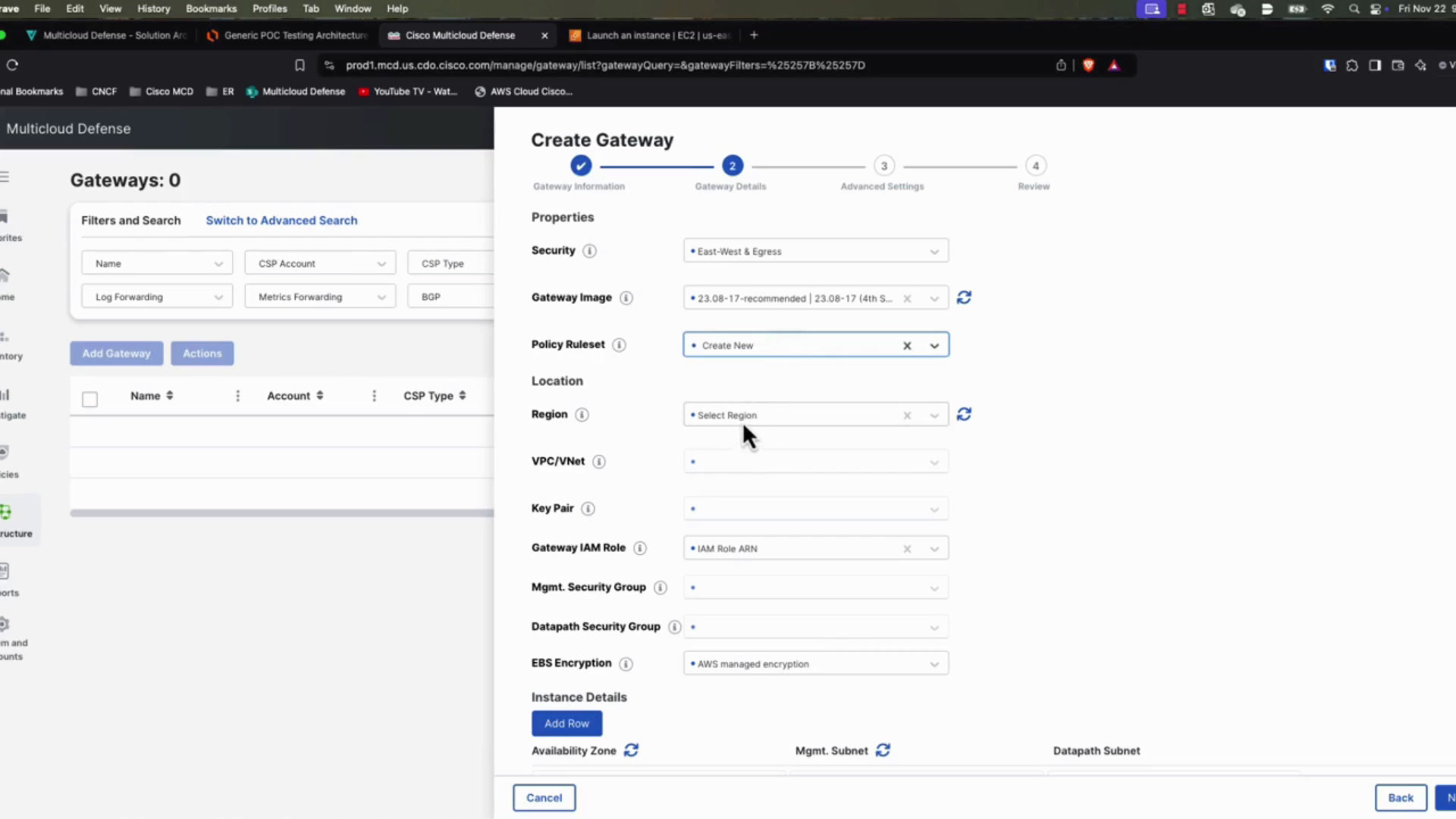Viewport: 1456px width, 819px height.
Task: Open the Bookmarks menu
Action: pyautogui.click(x=211, y=8)
